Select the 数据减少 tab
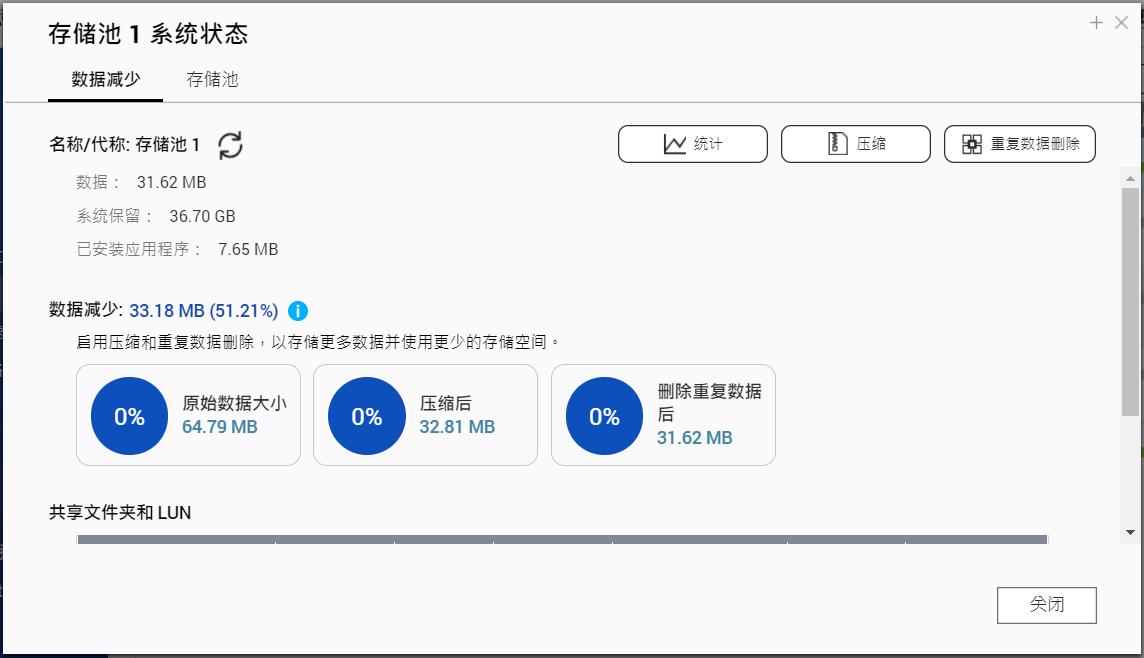The image size is (1144, 658). tap(105, 79)
